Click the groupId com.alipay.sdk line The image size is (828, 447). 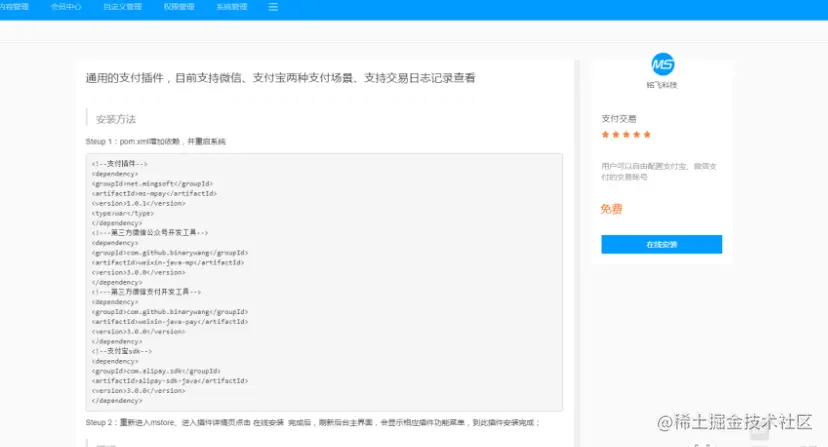click(156, 371)
